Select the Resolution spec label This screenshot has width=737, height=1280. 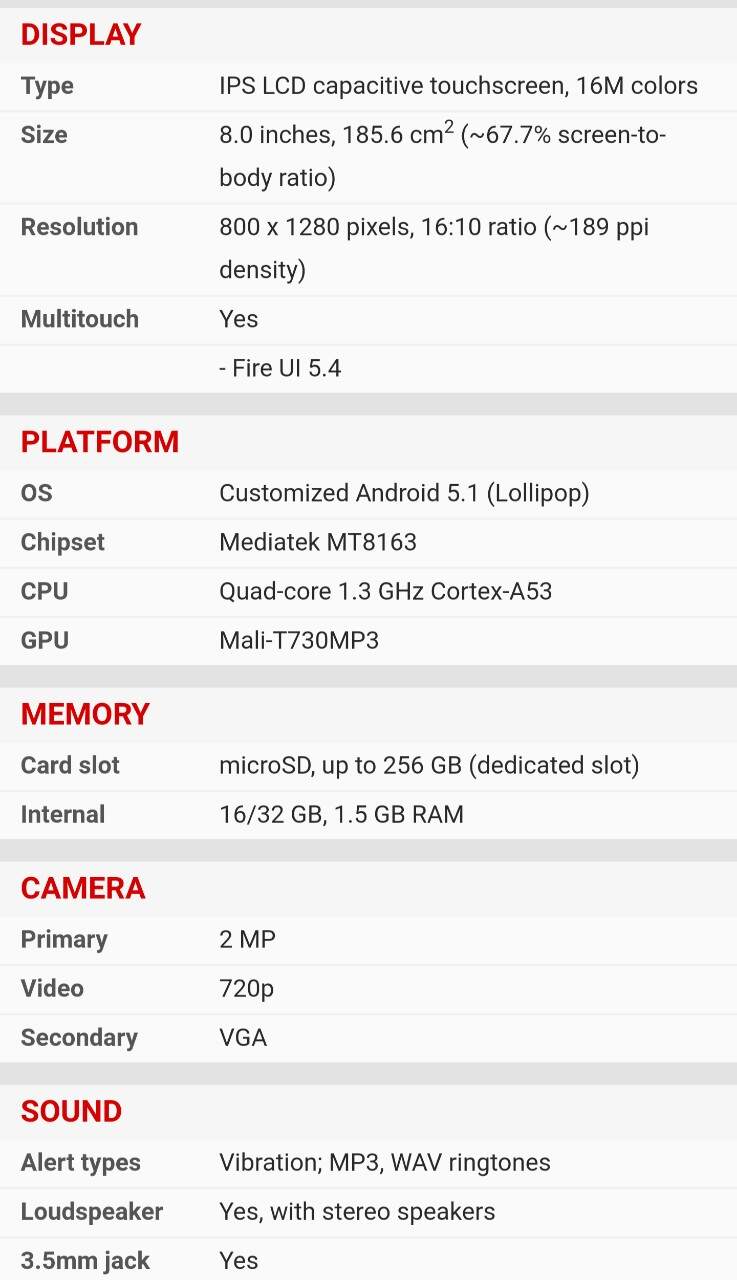(79, 227)
